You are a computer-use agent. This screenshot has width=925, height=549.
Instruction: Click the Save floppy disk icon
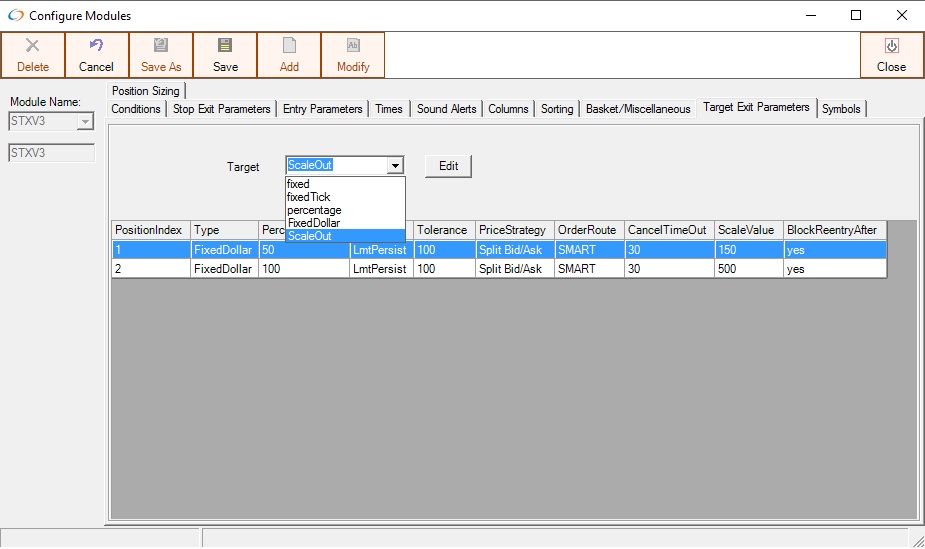click(x=225, y=46)
